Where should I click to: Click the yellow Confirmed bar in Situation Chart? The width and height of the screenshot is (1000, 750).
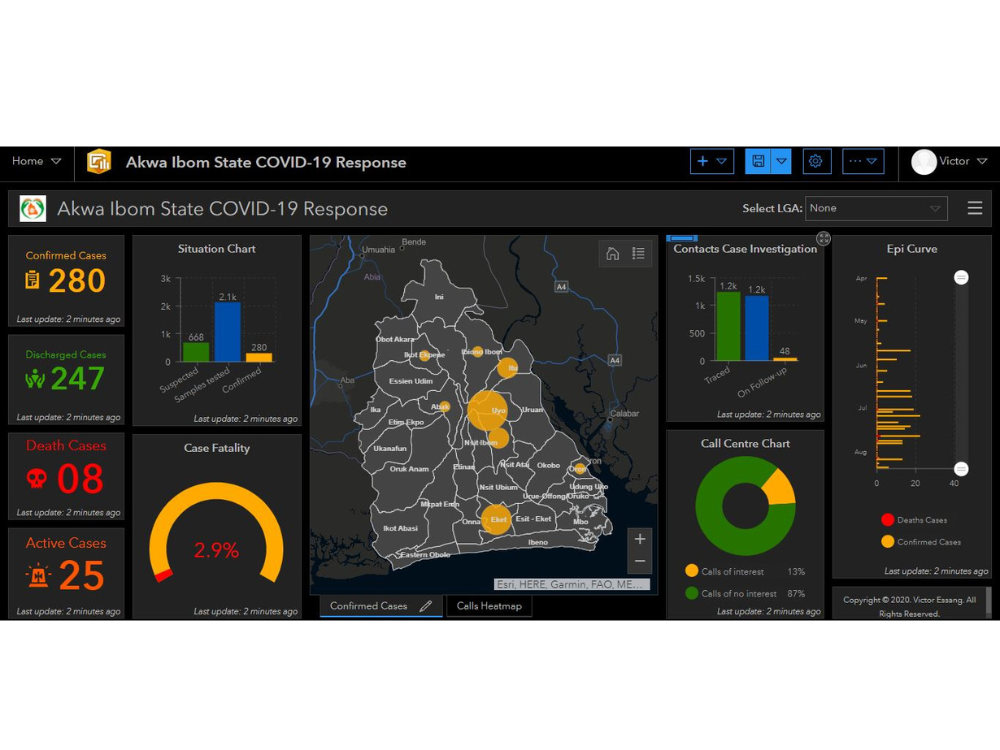click(x=259, y=358)
